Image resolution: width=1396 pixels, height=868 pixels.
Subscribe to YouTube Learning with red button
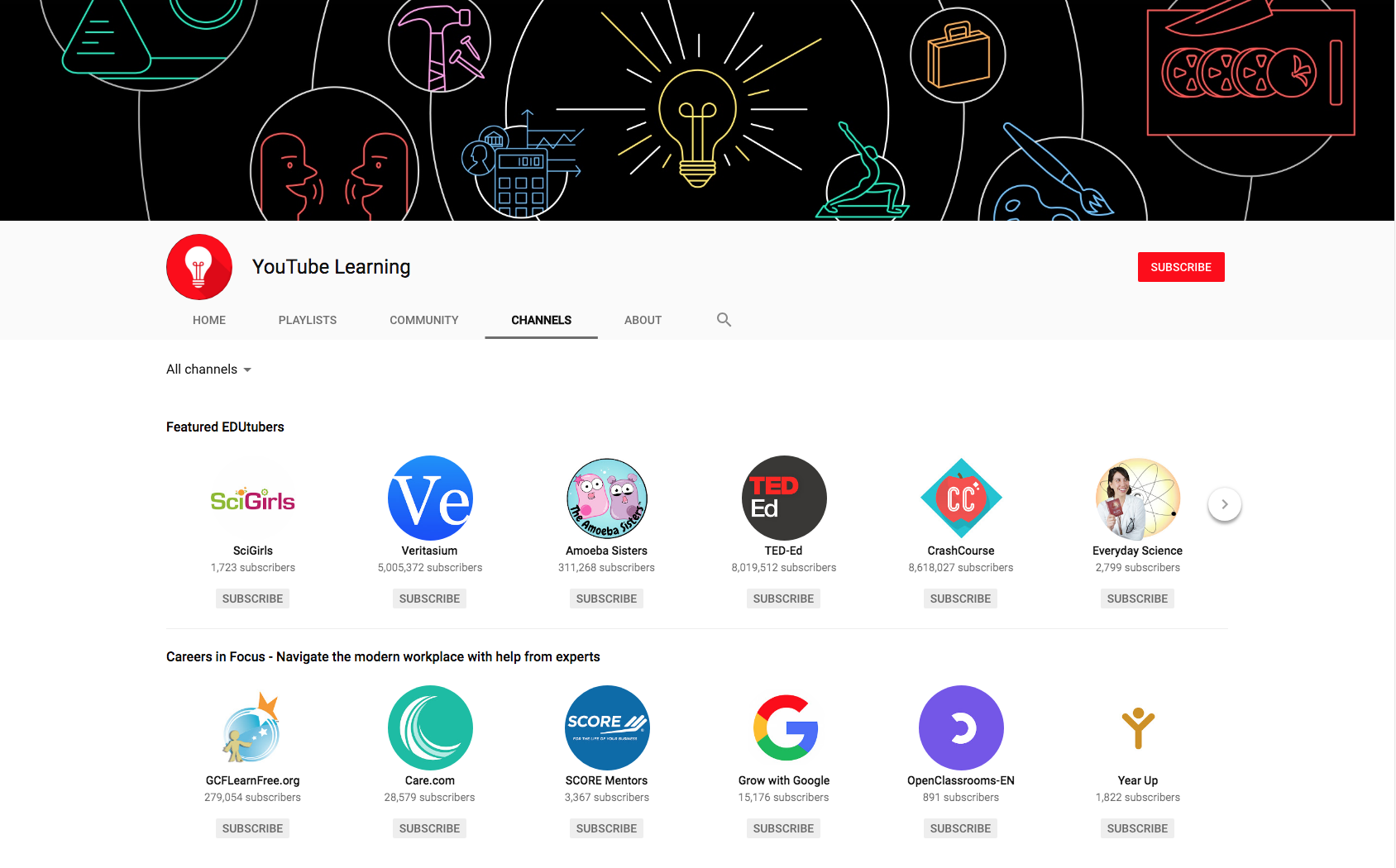[1181, 267]
